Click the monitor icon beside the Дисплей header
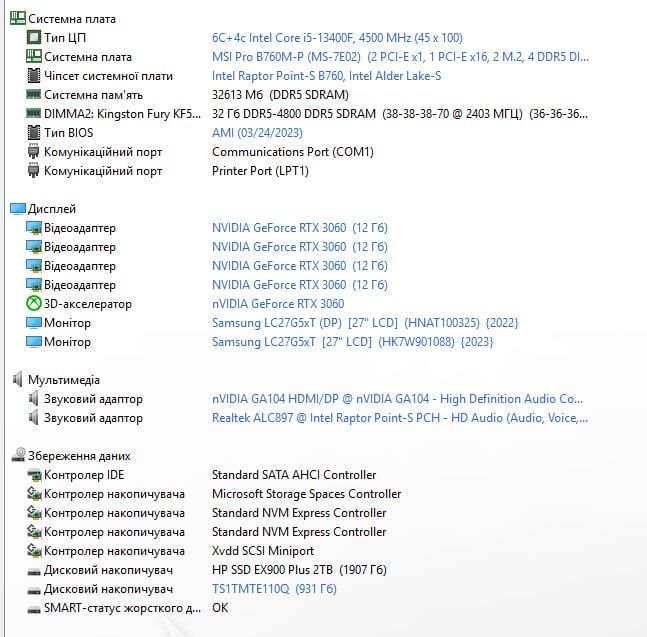 point(18,209)
